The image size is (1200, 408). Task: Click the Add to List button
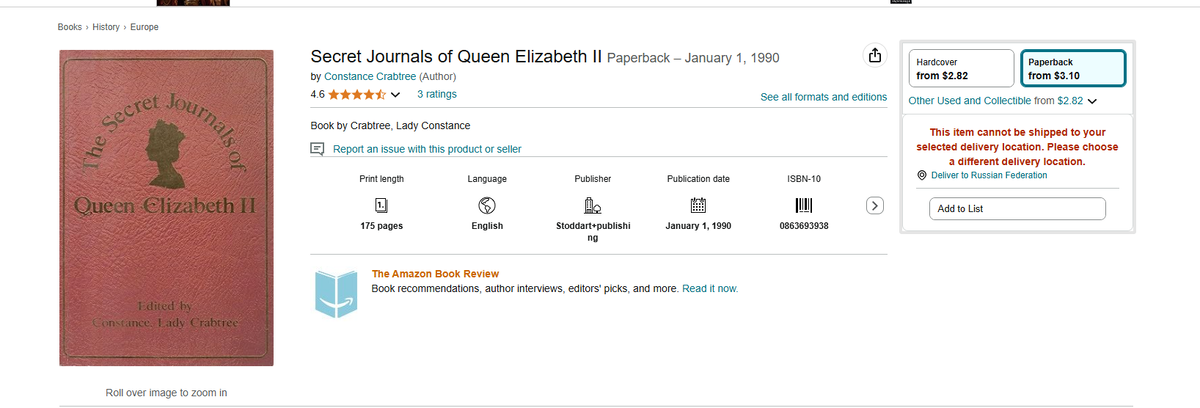pyautogui.click(x=1017, y=208)
